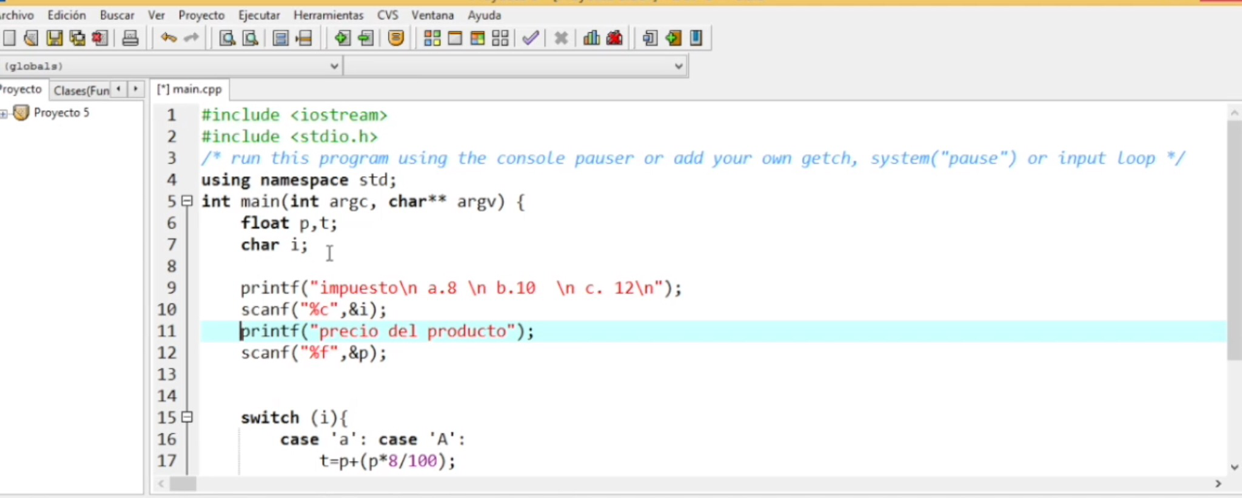Start debugging with purple checkmark icon
The width and height of the screenshot is (1242, 498).
pos(530,38)
